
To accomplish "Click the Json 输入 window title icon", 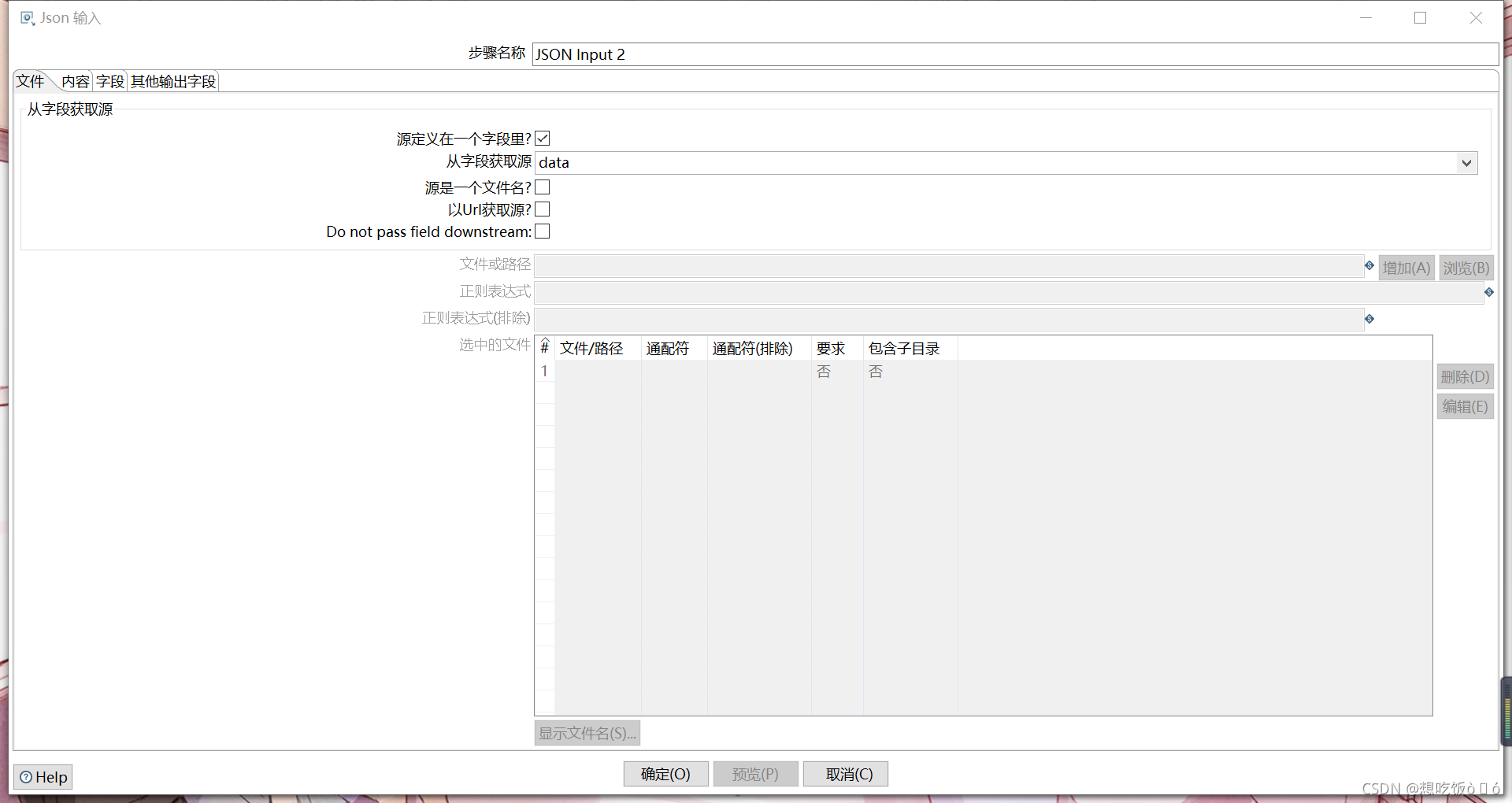I will click(28, 18).
